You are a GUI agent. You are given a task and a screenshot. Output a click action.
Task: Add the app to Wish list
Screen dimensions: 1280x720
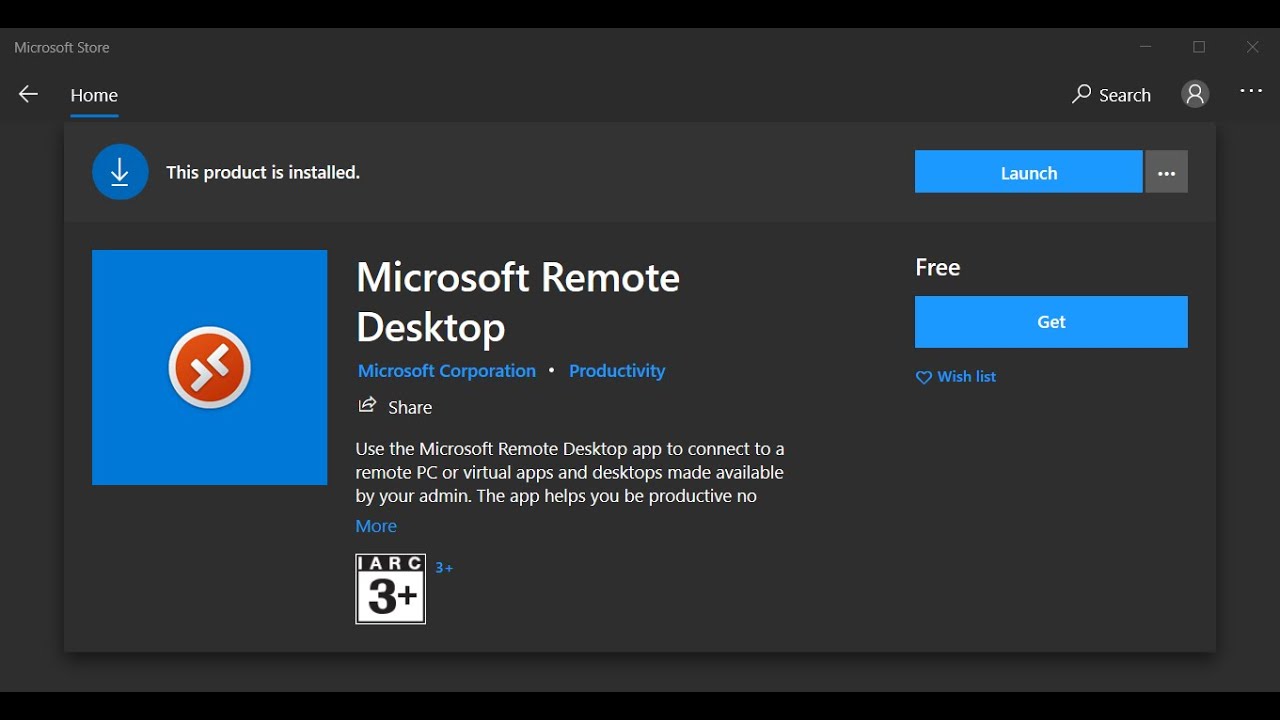click(956, 377)
